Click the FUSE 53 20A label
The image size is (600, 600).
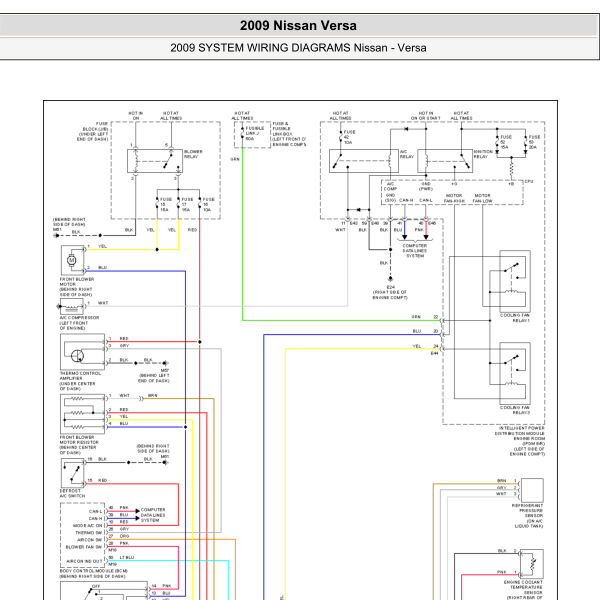534,142
